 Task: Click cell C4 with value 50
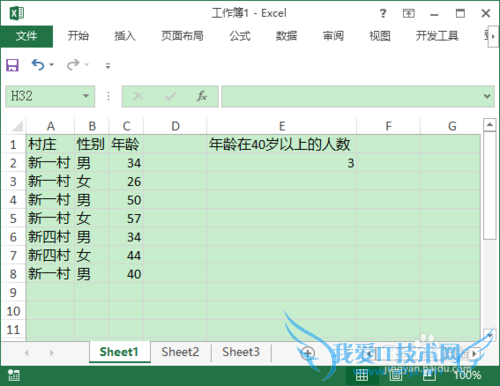(126, 200)
